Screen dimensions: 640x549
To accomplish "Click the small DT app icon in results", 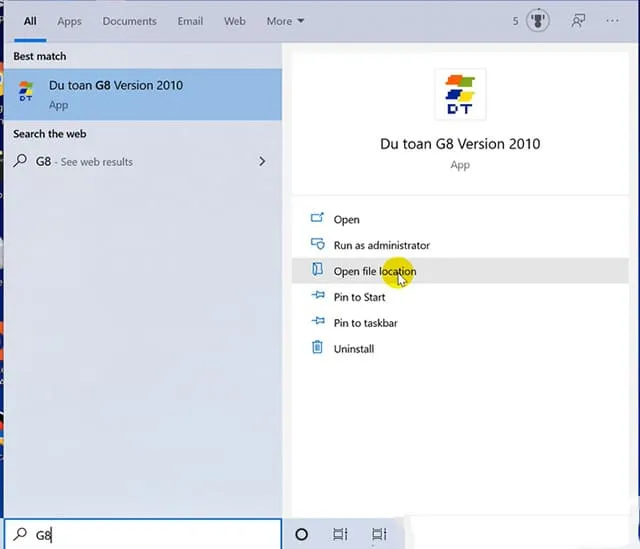I will [26, 91].
